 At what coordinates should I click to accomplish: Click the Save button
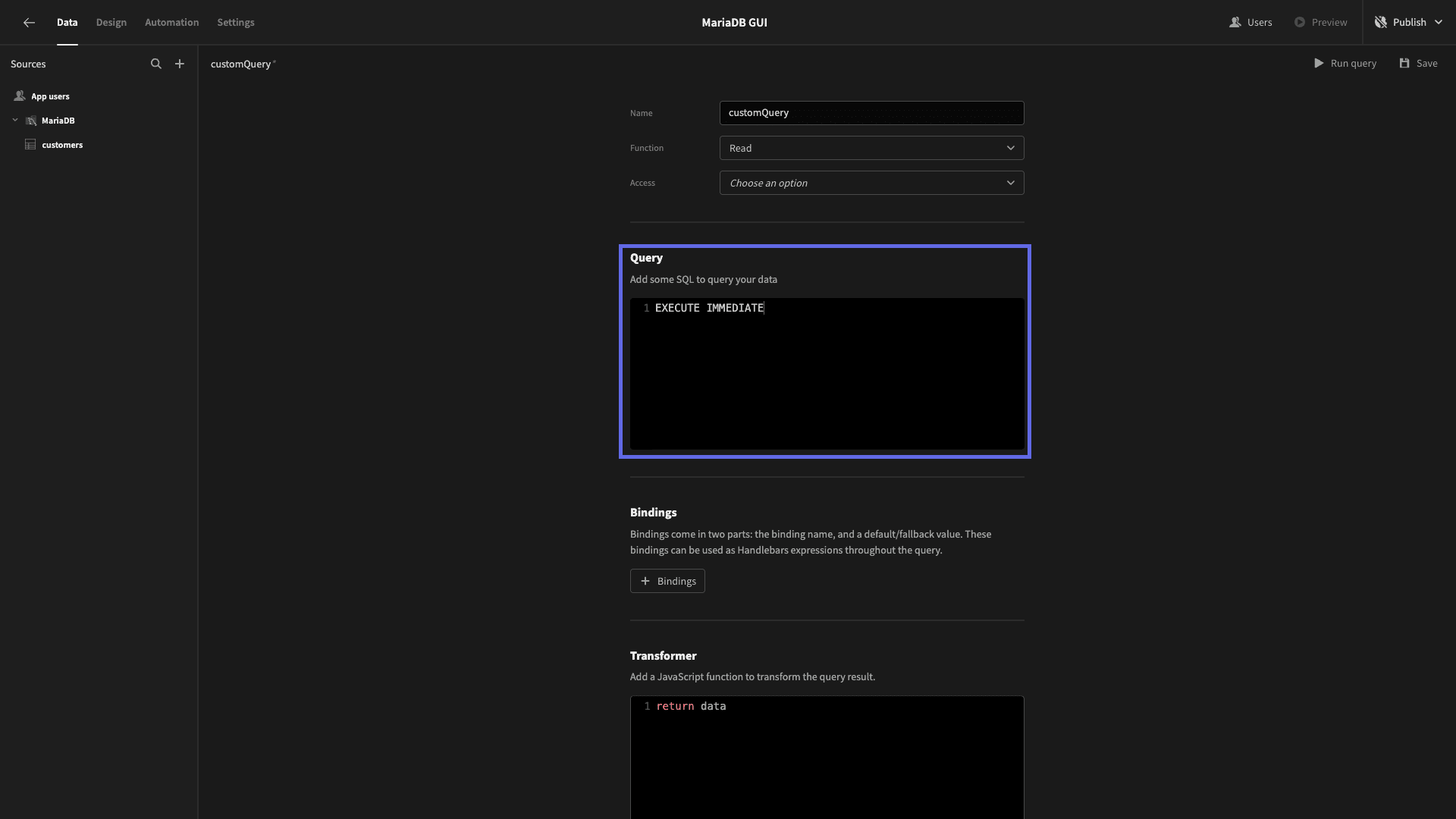(x=1418, y=64)
